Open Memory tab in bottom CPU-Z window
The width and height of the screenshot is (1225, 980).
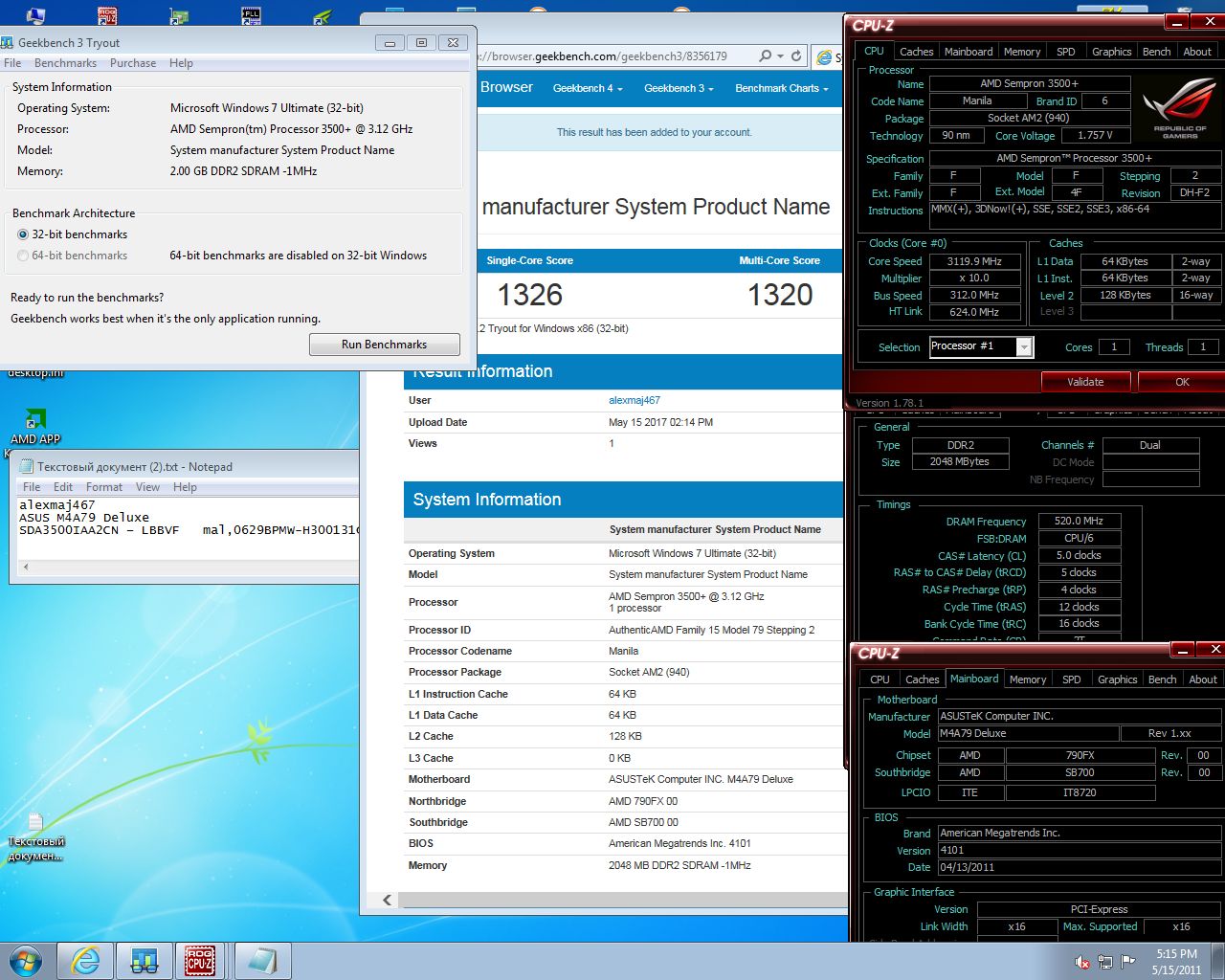pyautogui.click(x=1027, y=679)
